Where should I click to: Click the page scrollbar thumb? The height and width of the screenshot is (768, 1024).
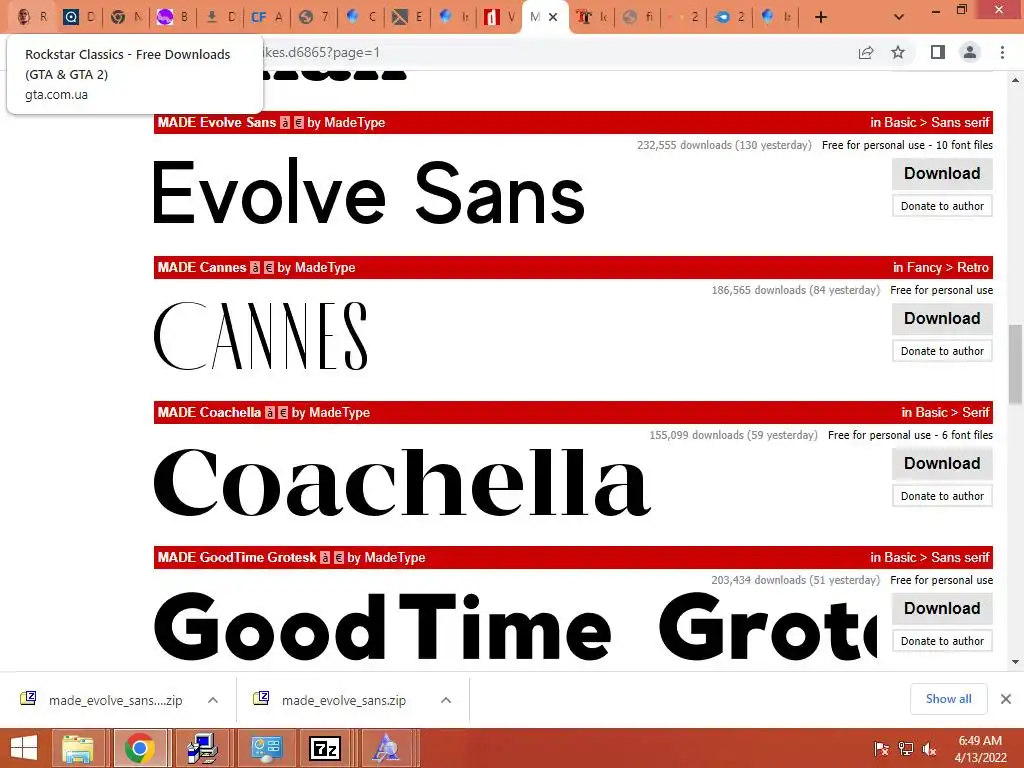[x=1016, y=364]
